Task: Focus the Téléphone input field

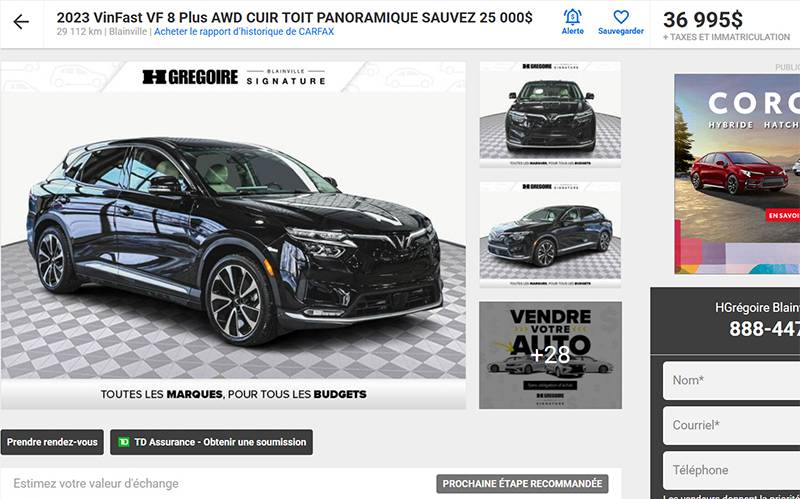Action: [731, 470]
